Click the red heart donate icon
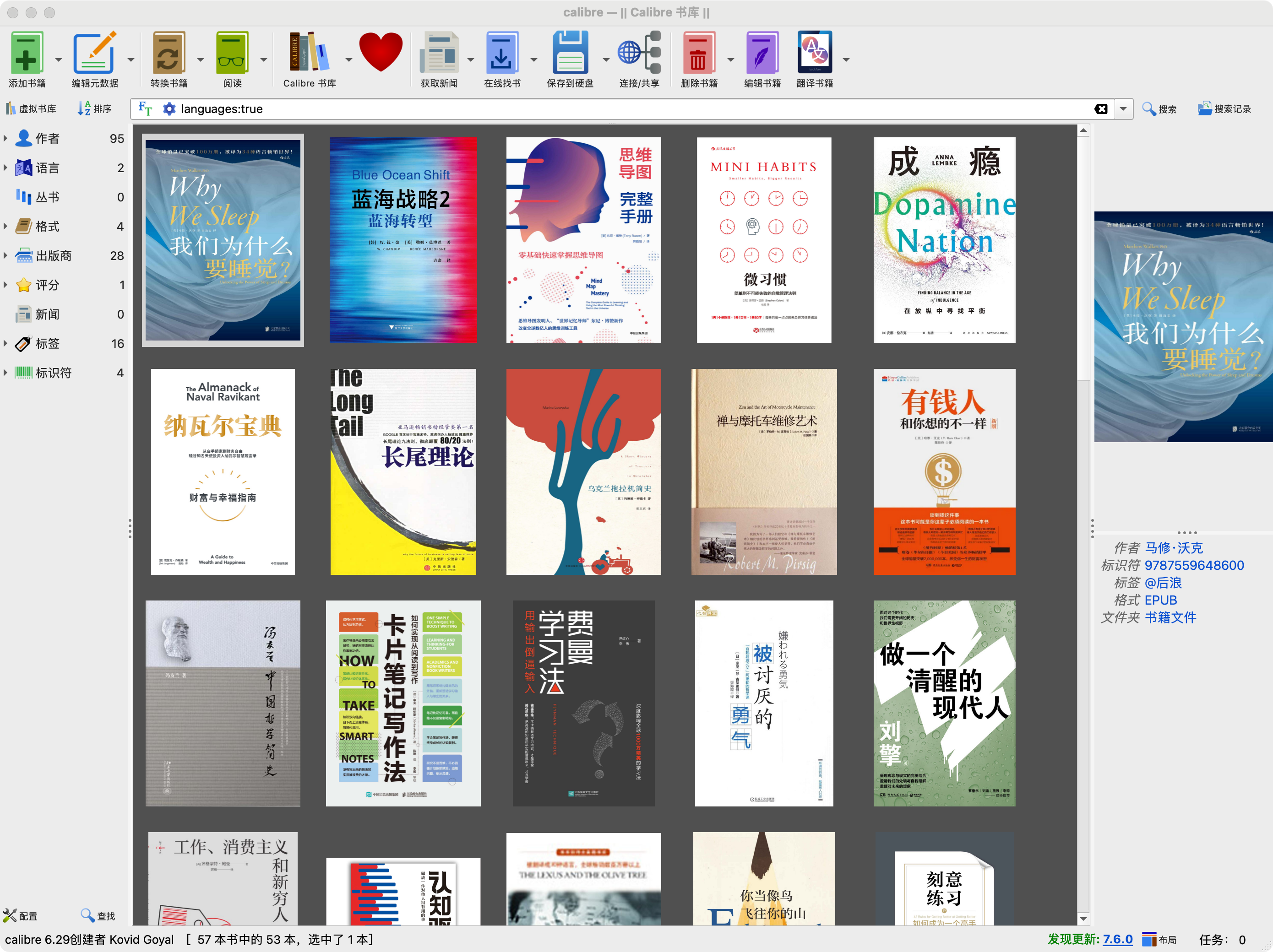1273x952 pixels. (x=381, y=52)
